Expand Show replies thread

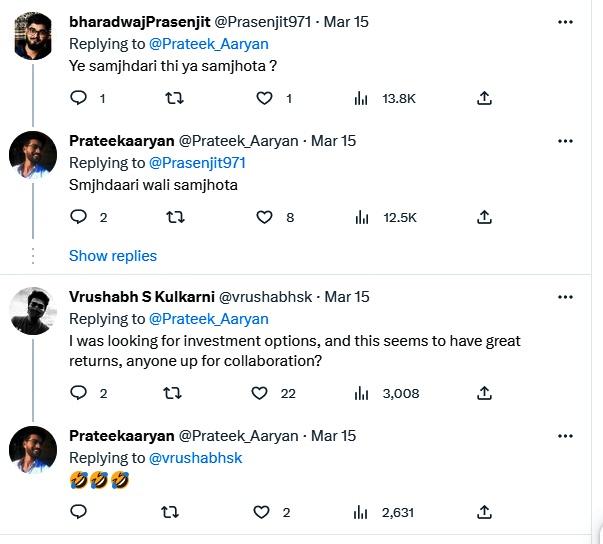click(x=113, y=256)
